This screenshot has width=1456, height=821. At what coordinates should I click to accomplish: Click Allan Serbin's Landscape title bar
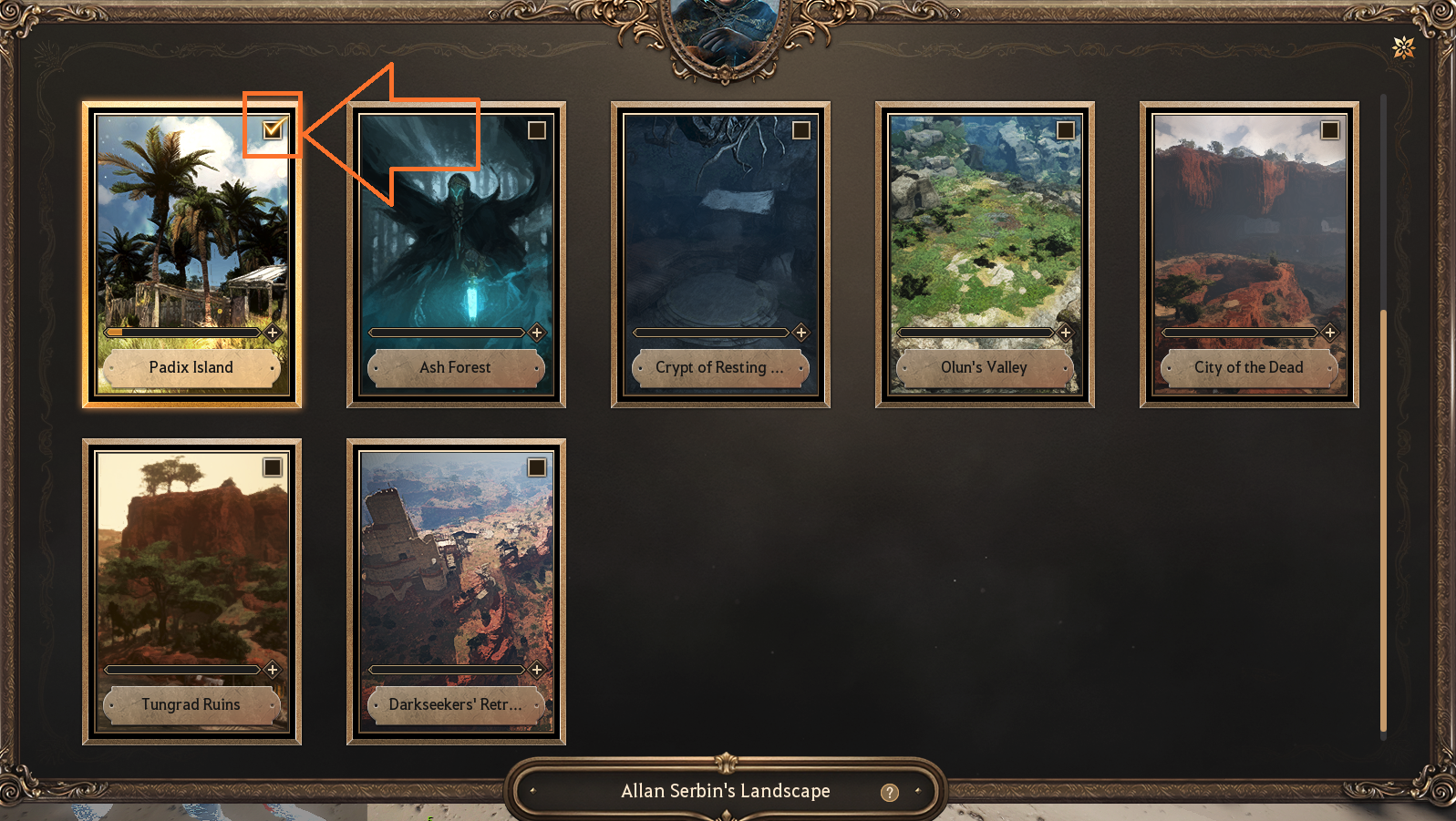coord(726,791)
